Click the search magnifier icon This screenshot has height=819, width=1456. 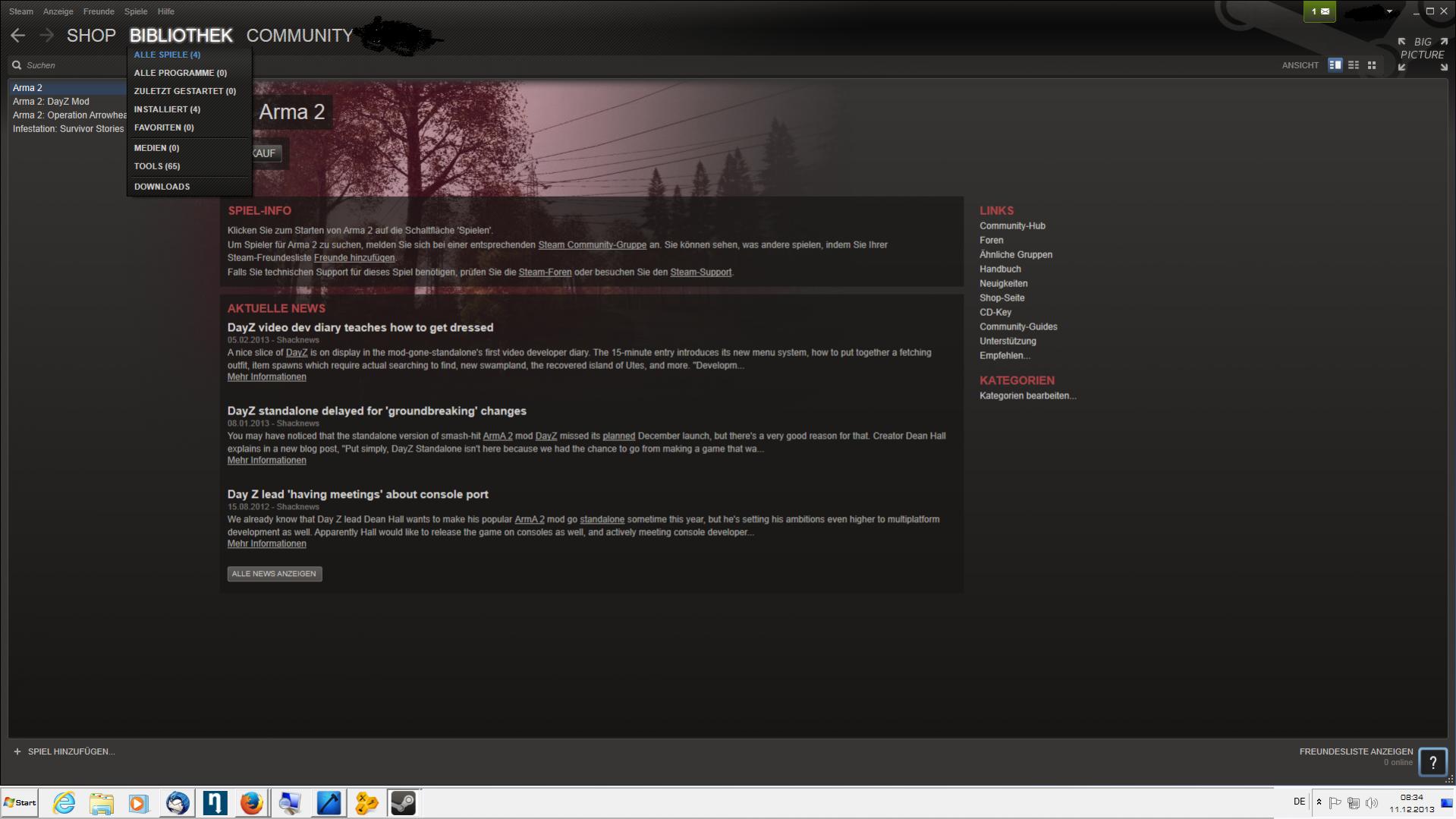17,65
